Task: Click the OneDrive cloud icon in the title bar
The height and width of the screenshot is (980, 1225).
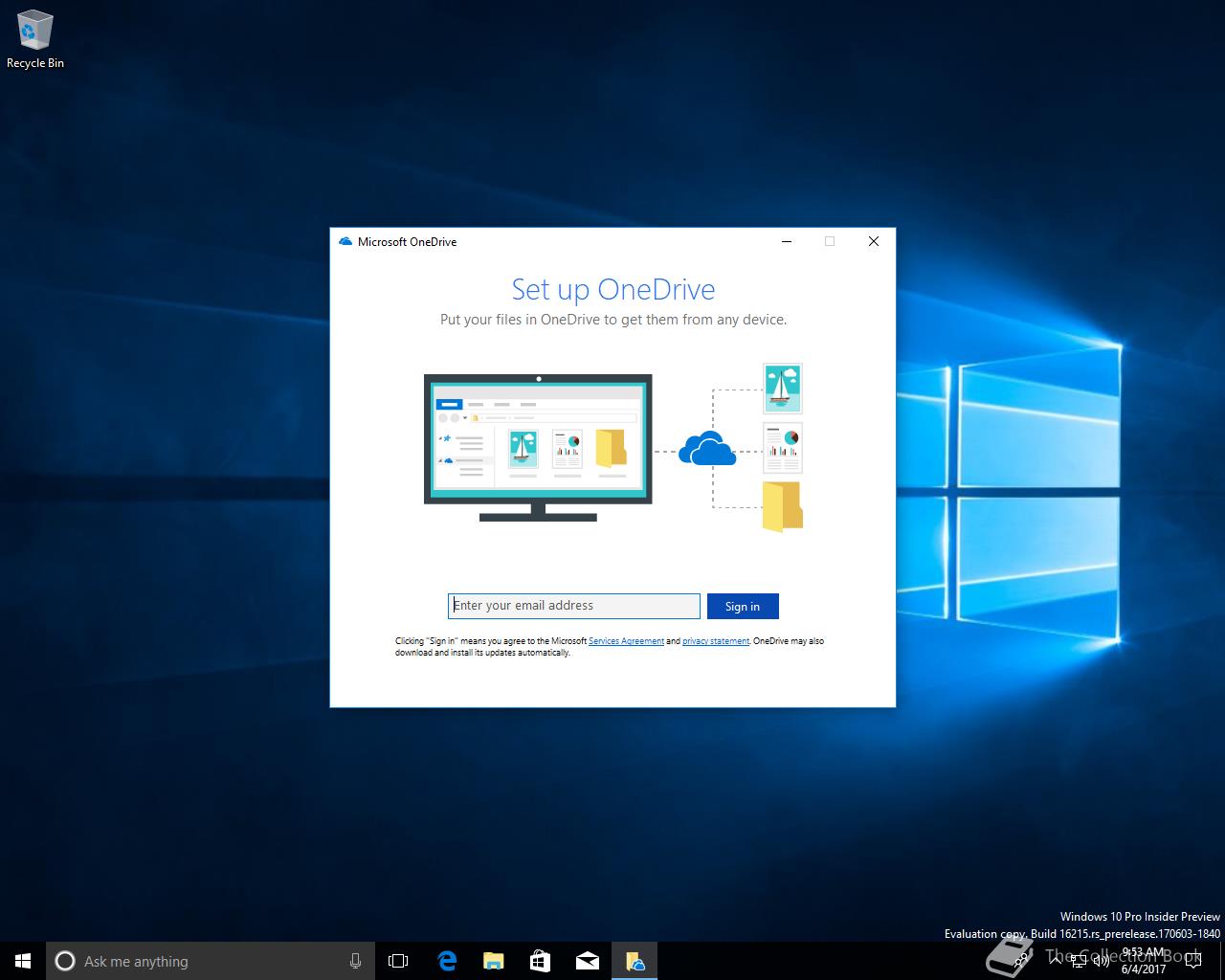Action: point(345,241)
